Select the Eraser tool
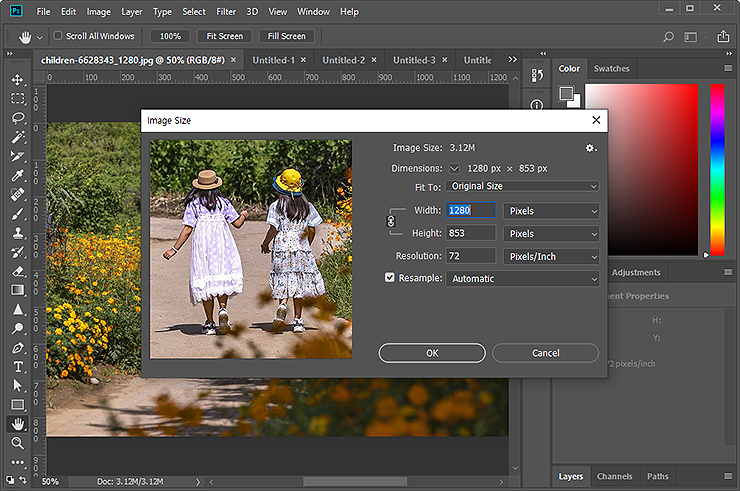Viewport: 740px width, 491px height. click(18, 271)
